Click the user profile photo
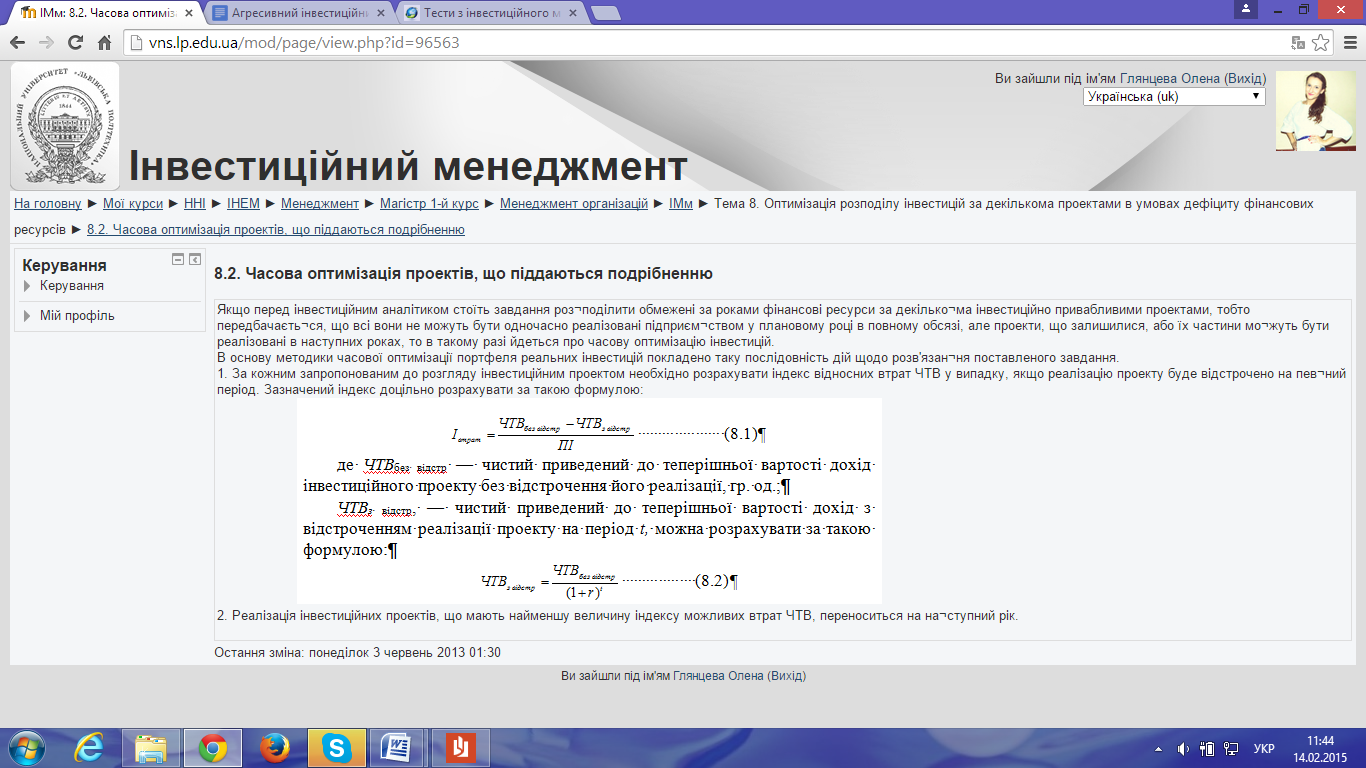 point(1315,111)
